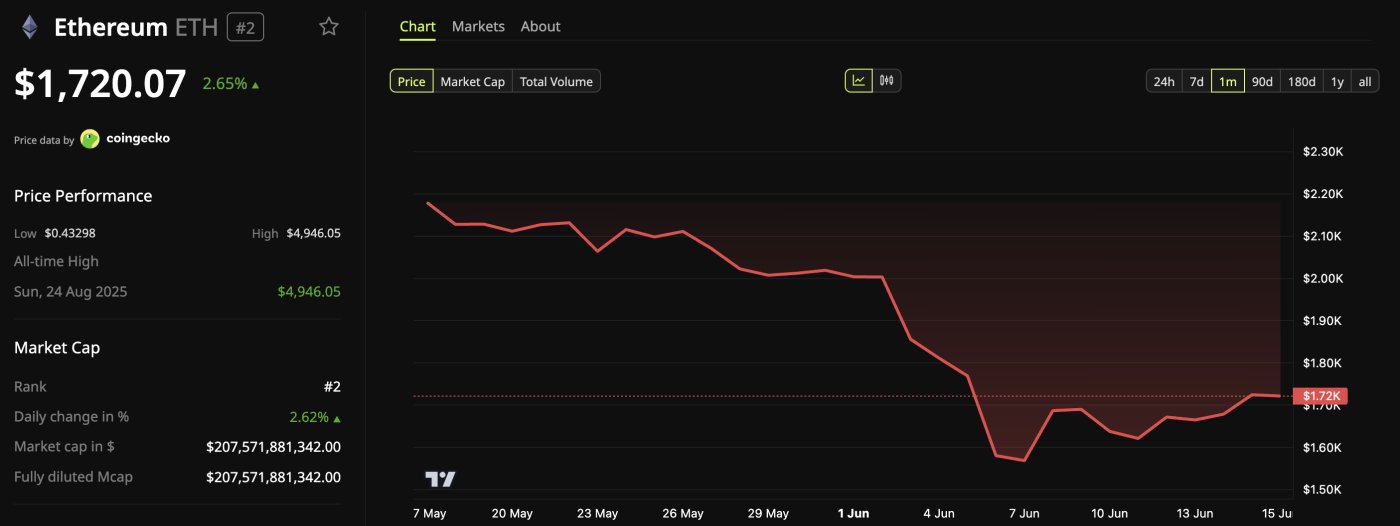Set chart range to 24h
1400x526 pixels.
point(1164,81)
